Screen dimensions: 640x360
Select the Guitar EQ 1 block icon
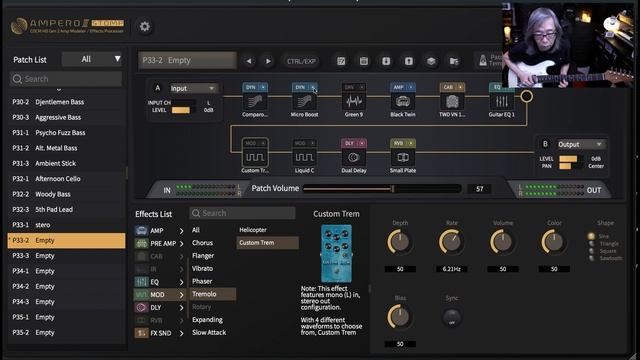[x=501, y=101]
